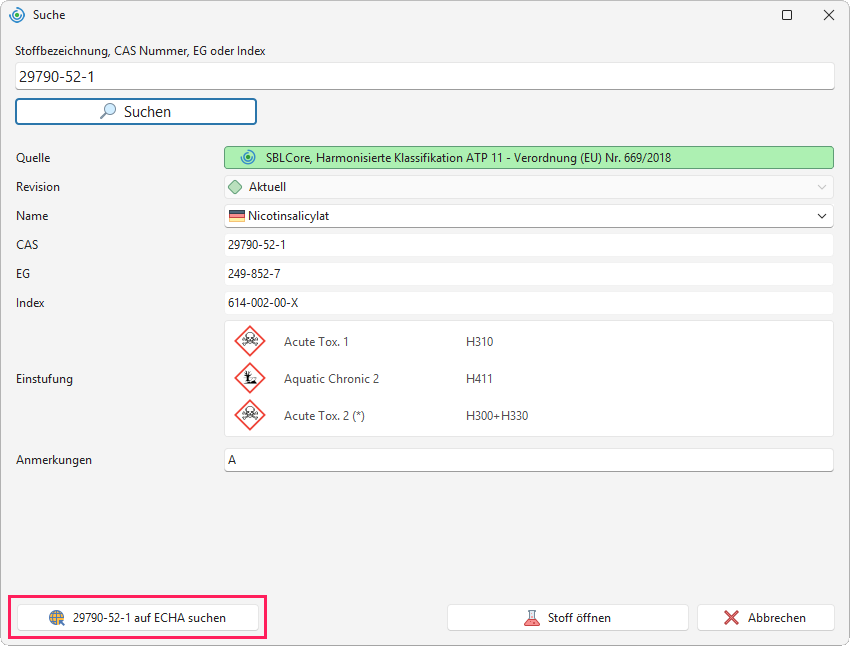Click the CAS field showing 29790-52-1
850x646 pixels.
(529, 245)
